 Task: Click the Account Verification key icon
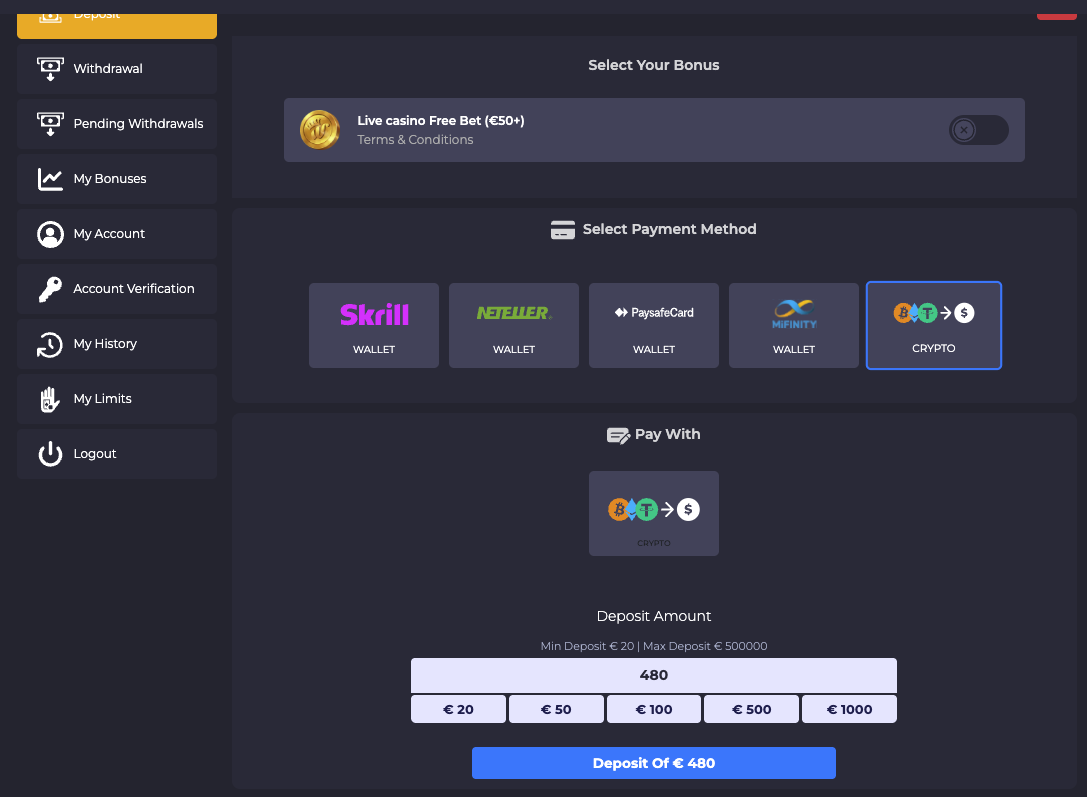(50, 289)
